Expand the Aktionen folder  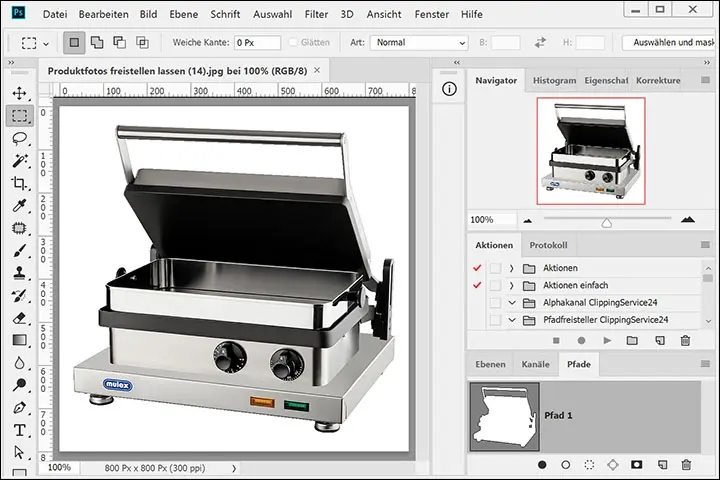511,268
